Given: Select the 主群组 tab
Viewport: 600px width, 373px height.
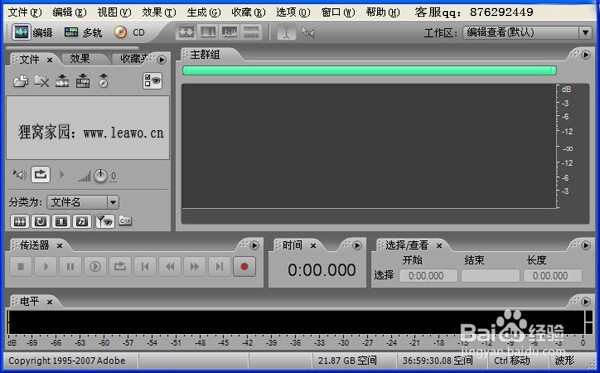Looking at the screenshot, I should coord(205,55).
